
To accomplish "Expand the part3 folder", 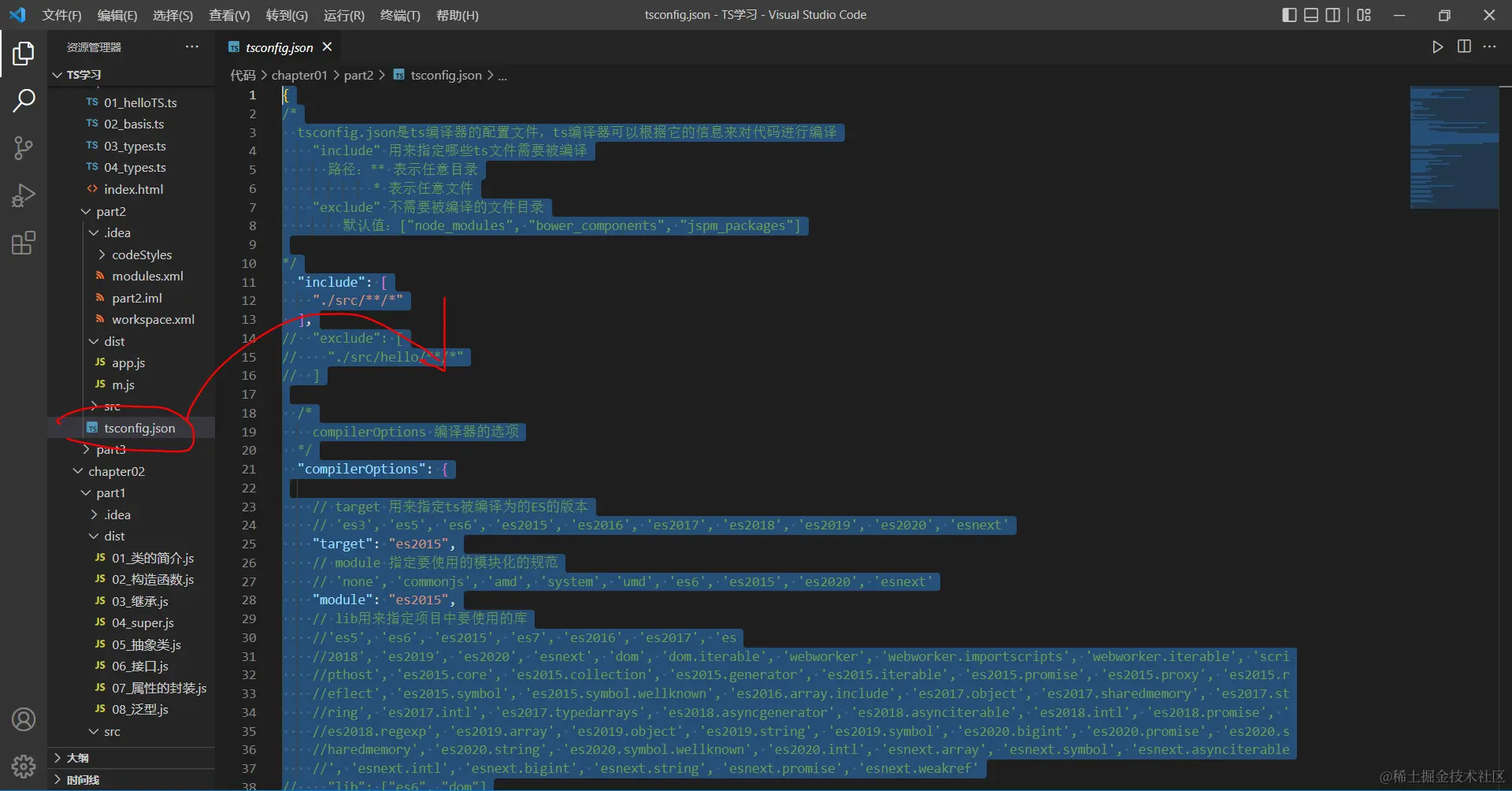I will pyautogui.click(x=111, y=450).
